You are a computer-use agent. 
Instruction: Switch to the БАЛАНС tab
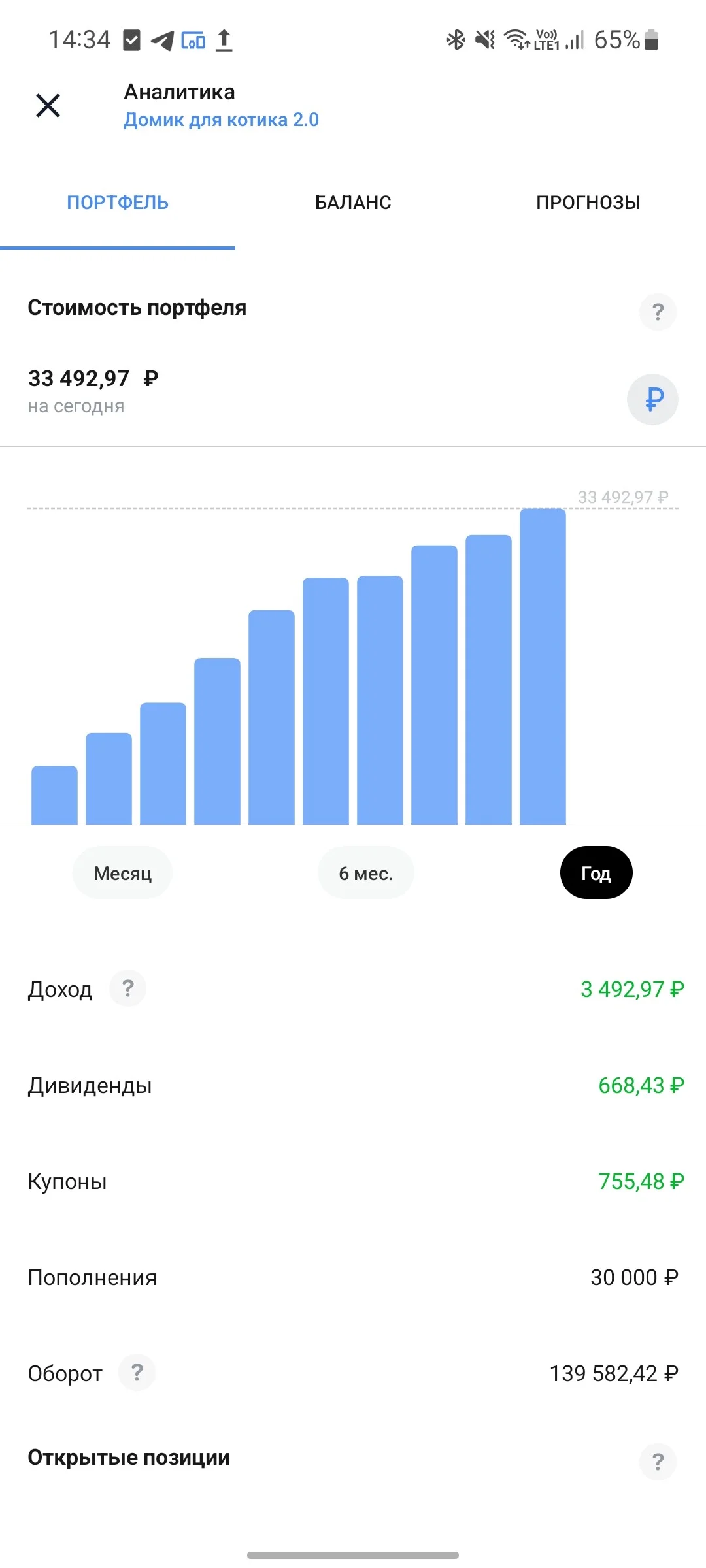353,203
